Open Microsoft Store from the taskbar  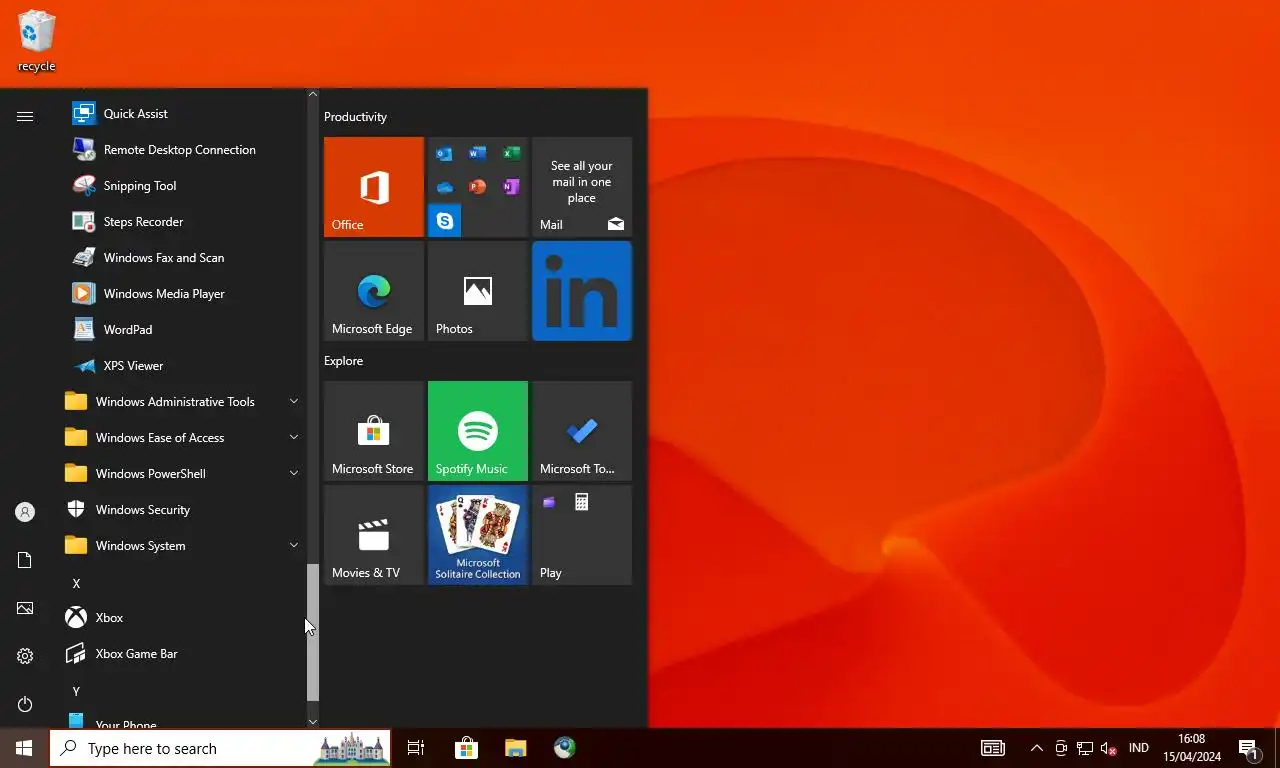pos(466,748)
